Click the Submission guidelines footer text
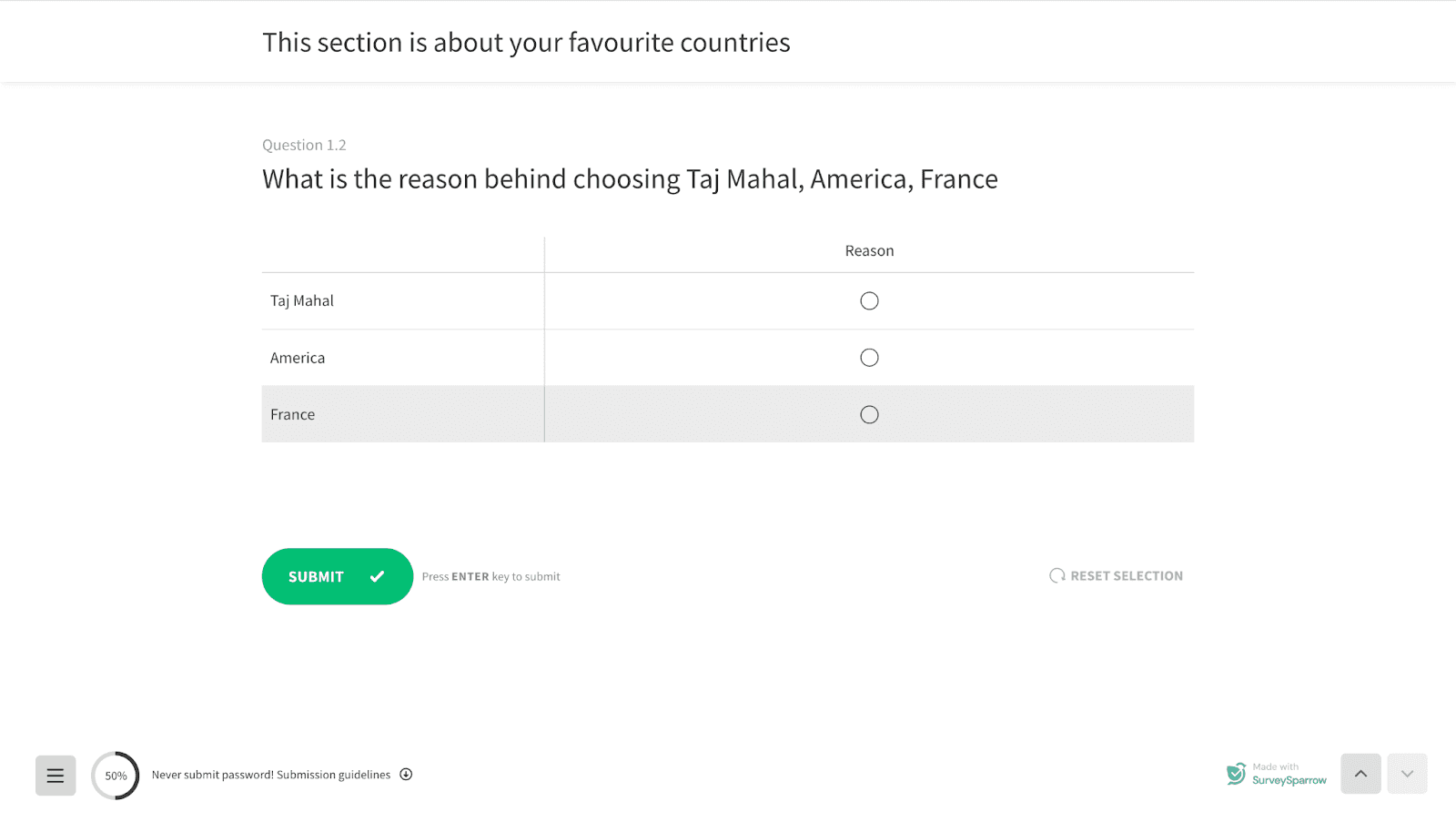Viewport: 1456px width, 822px height. [333, 775]
